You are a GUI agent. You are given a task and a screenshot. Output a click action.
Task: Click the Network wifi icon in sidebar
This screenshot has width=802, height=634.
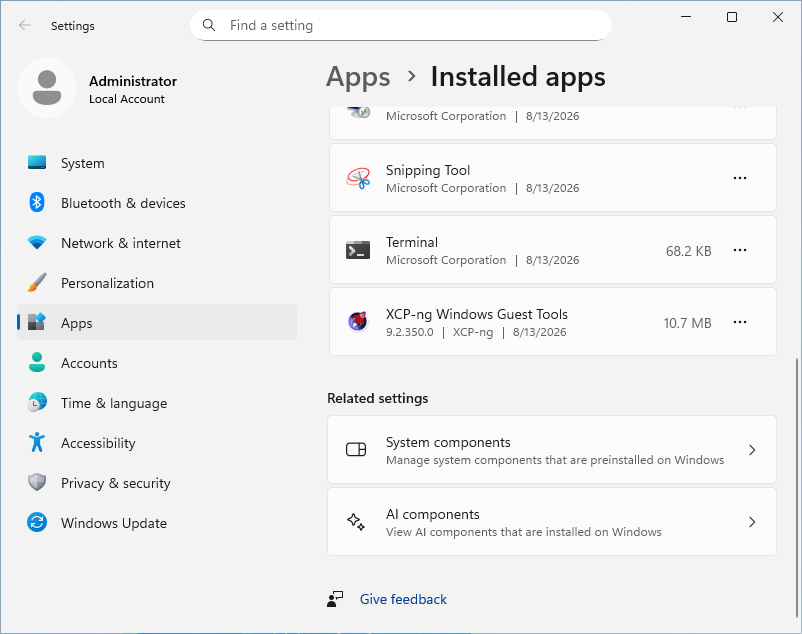click(x=37, y=242)
